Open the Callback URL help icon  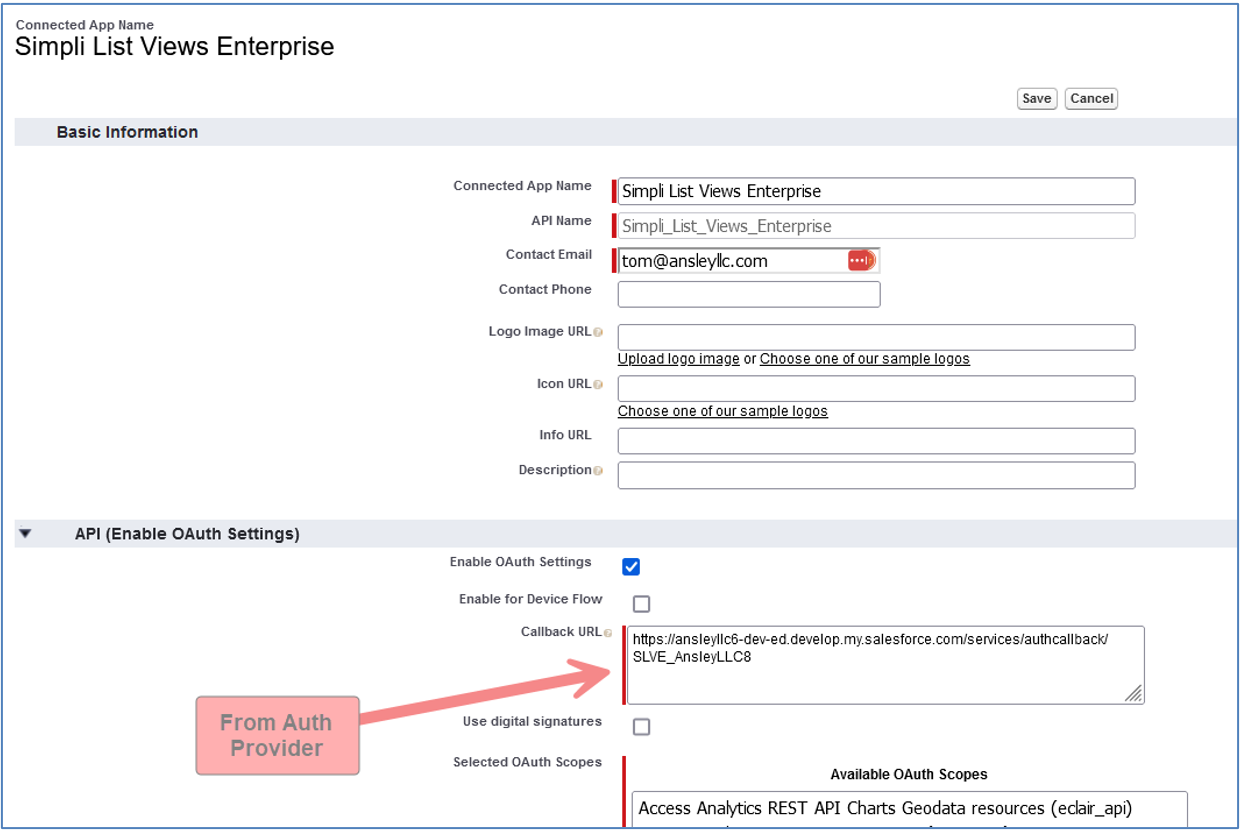tap(608, 633)
